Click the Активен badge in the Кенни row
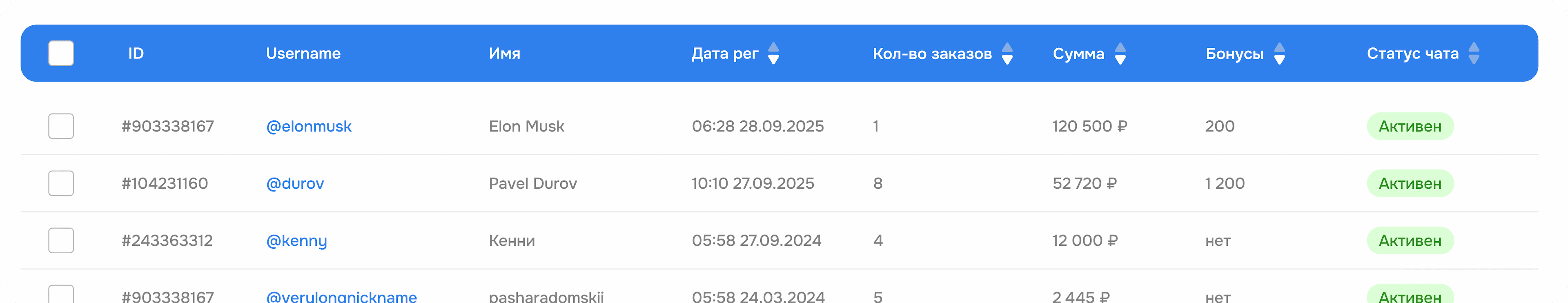The image size is (1568, 303). coord(1409,241)
